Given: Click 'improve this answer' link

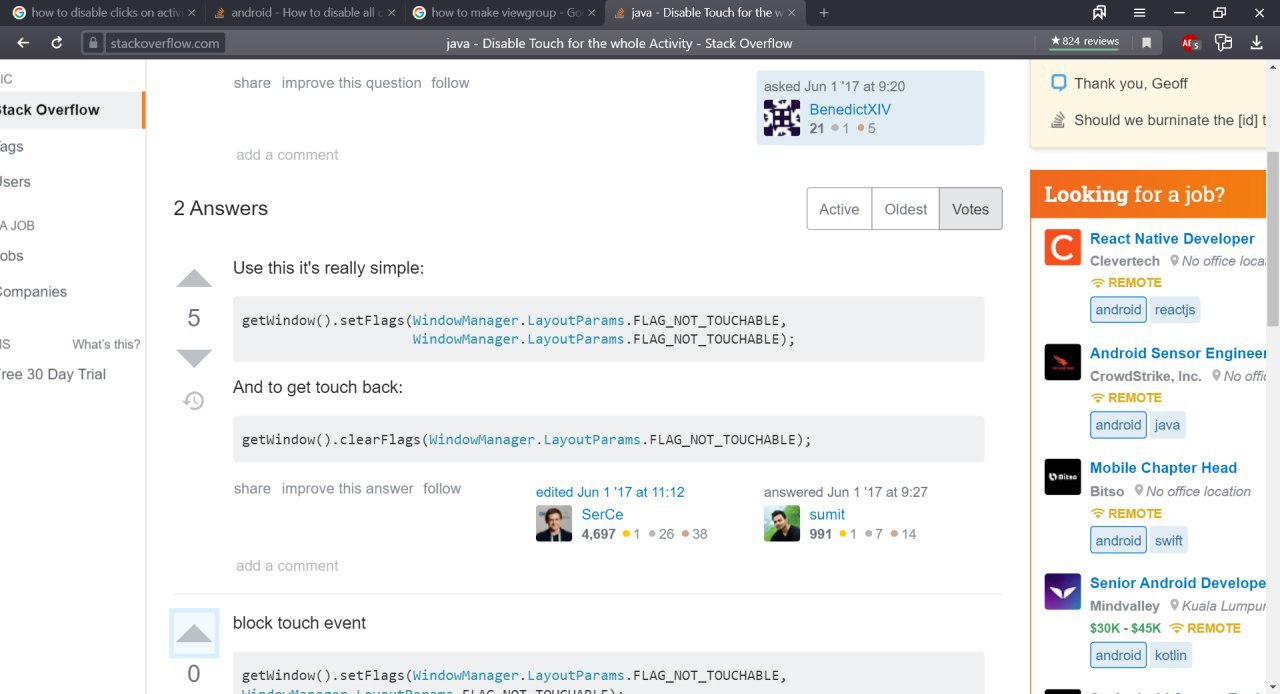Looking at the screenshot, I should click(x=347, y=489).
